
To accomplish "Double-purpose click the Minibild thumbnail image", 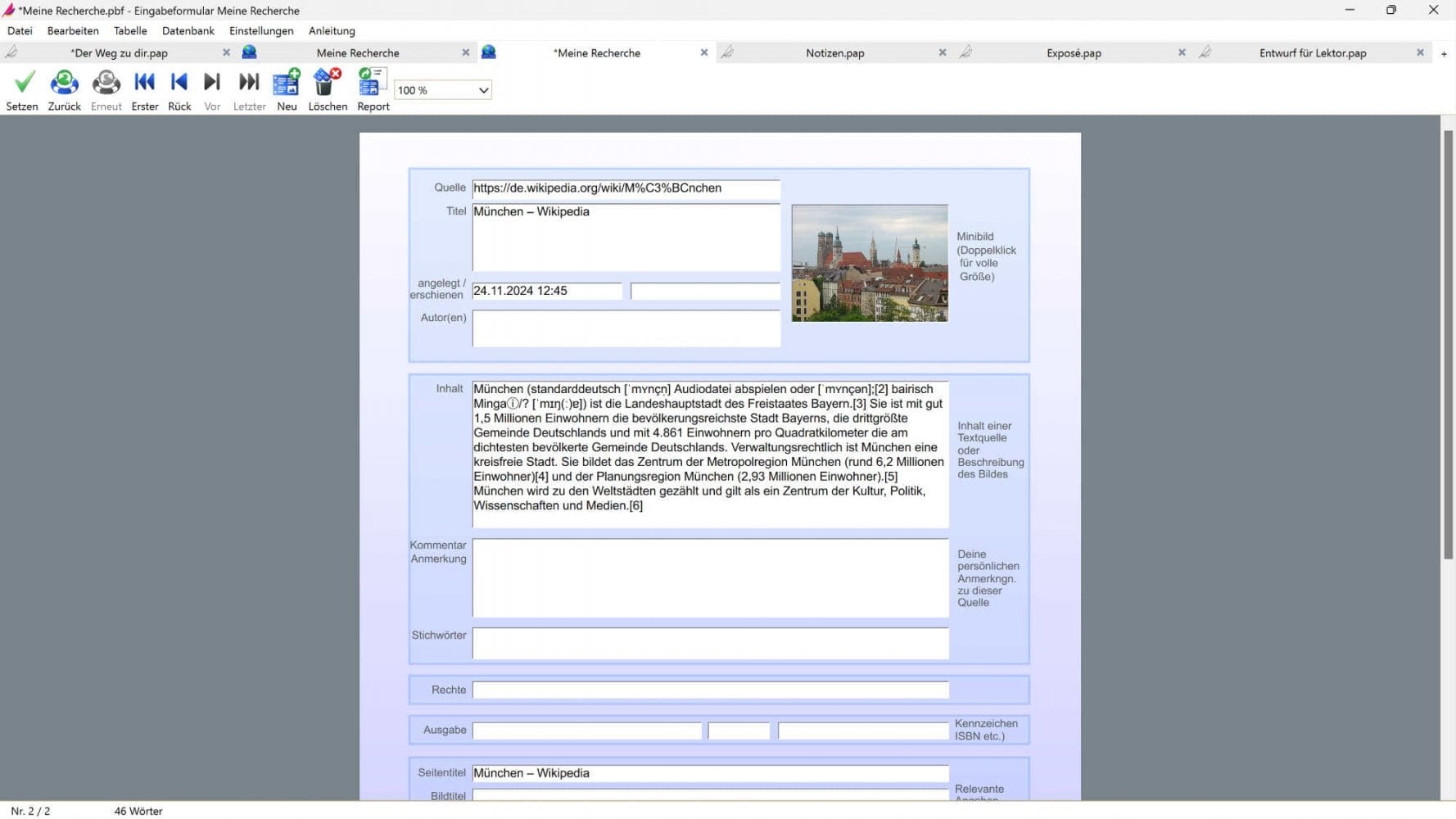I will pos(869,263).
